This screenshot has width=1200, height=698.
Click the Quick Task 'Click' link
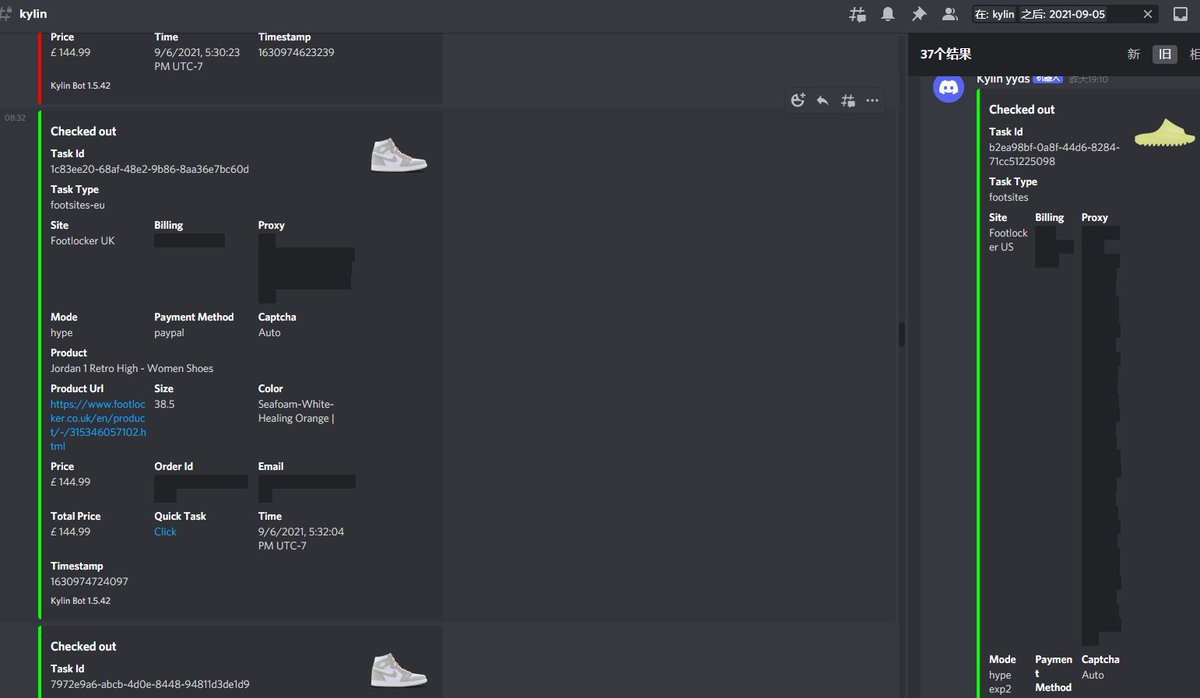[x=165, y=532]
